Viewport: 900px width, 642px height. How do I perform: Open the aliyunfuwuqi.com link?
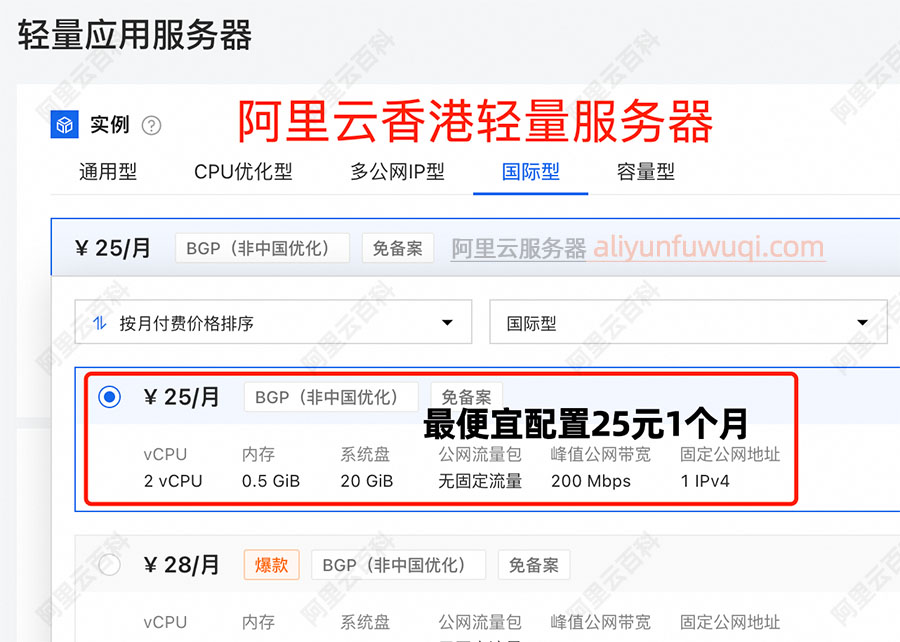click(x=709, y=247)
